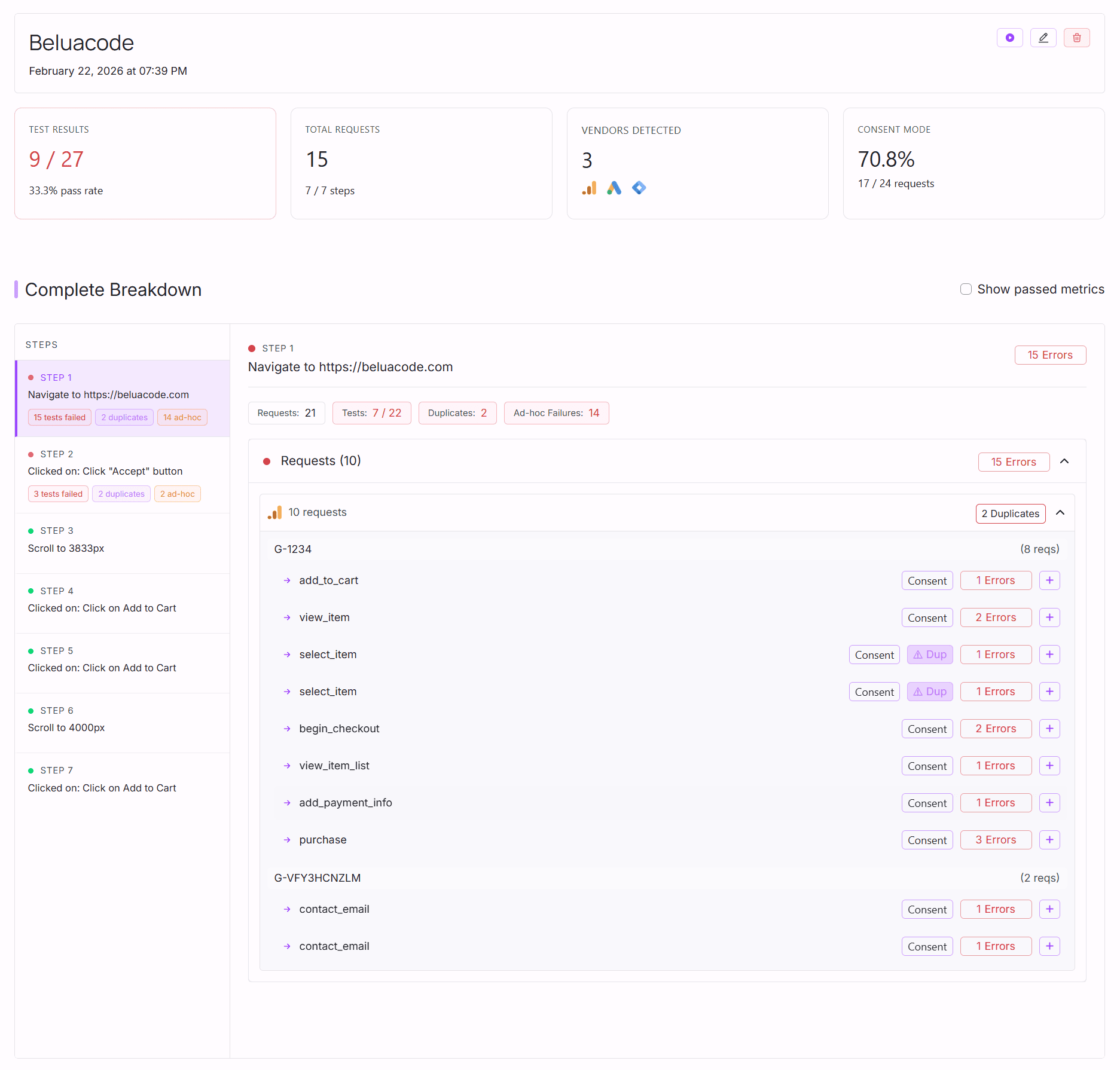Click the red trash delete icon
Image resolution: width=1120 pixels, height=1070 pixels.
[x=1077, y=37]
